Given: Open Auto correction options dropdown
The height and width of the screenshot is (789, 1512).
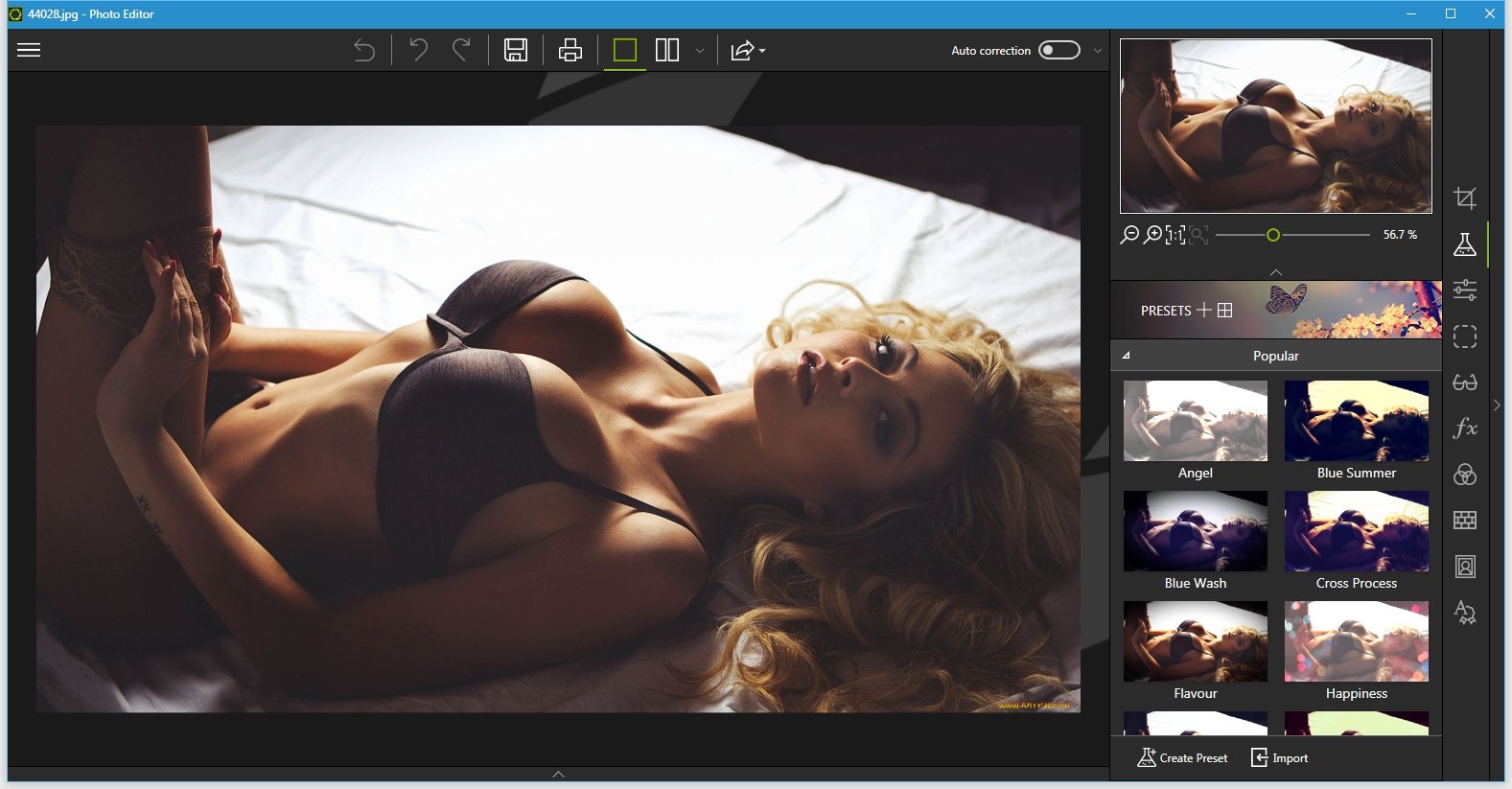Looking at the screenshot, I should click(1098, 51).
